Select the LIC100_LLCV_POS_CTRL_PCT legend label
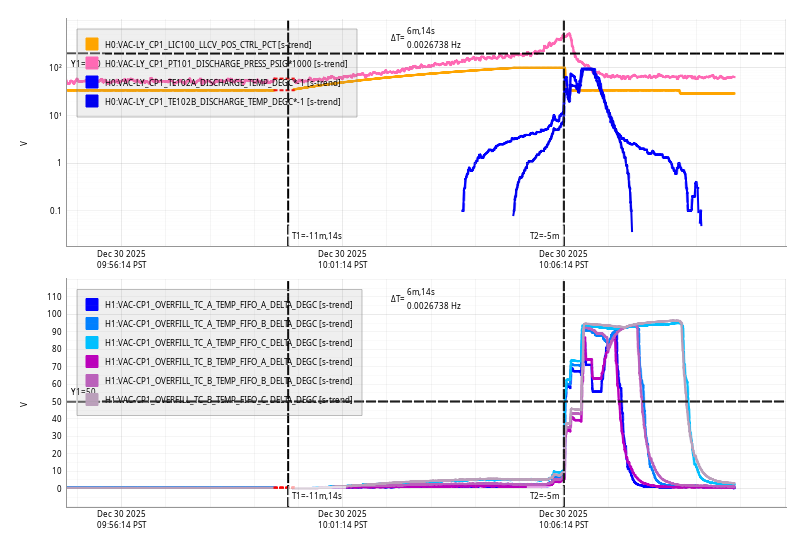 (207, 45)
